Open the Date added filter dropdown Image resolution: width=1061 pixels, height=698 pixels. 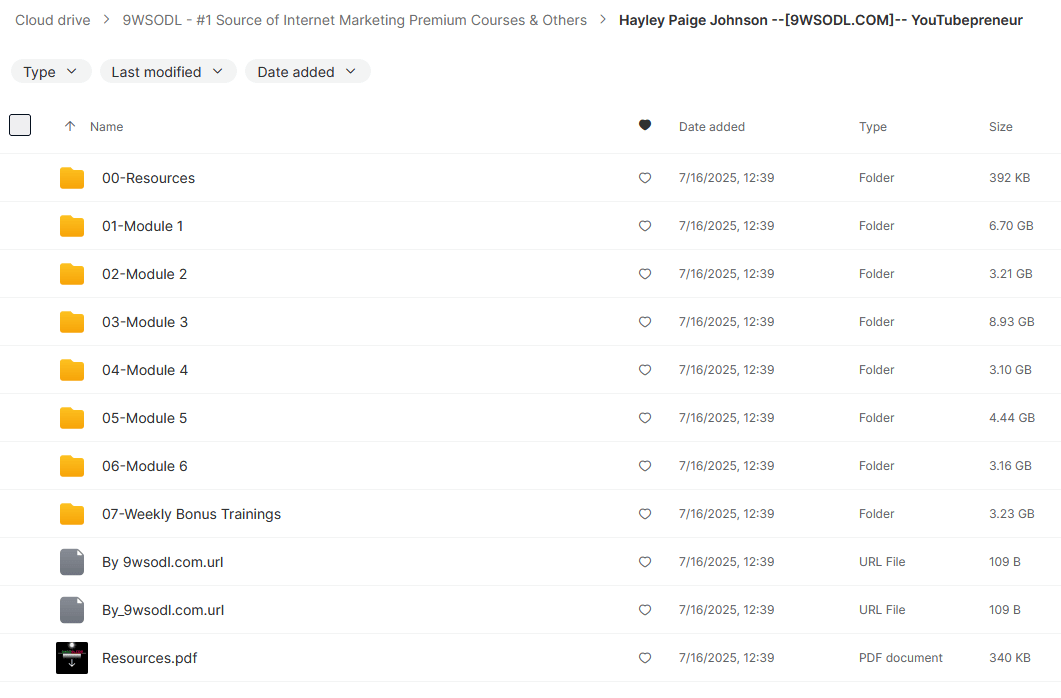(307, 72)
